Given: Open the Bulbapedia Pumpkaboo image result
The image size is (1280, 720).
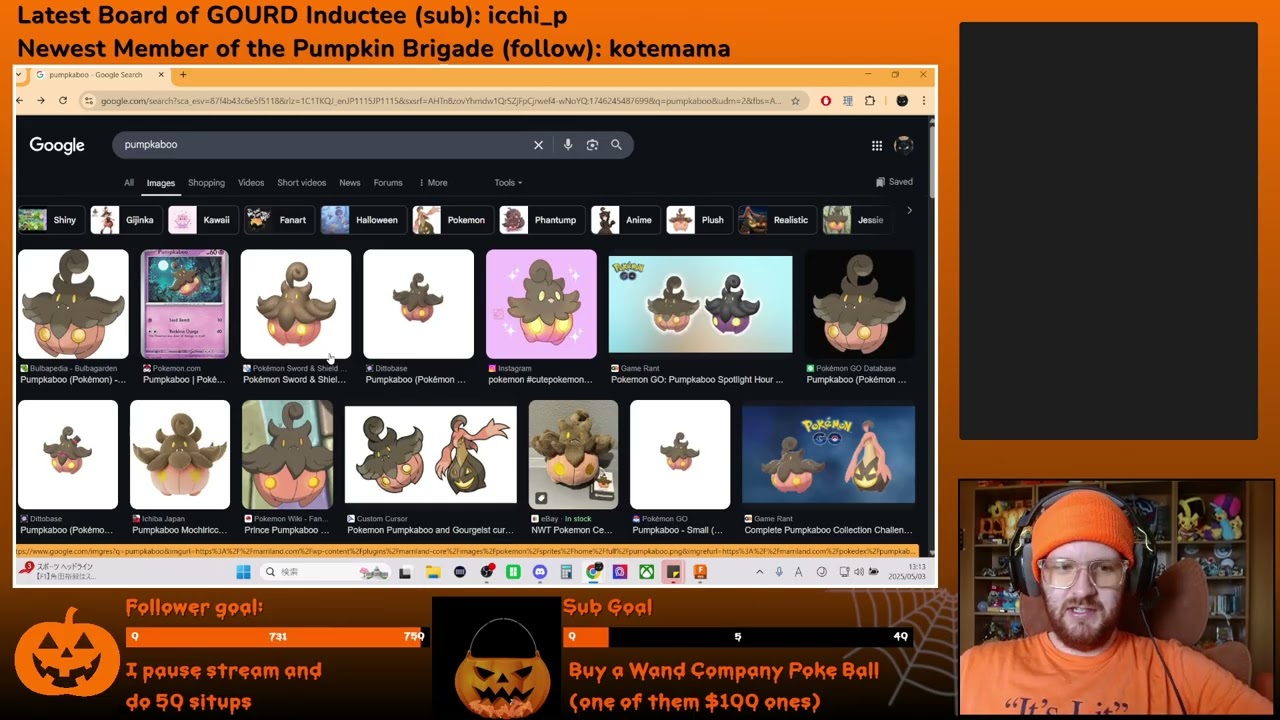Looking at the screenshot, I should coord(73,305).
